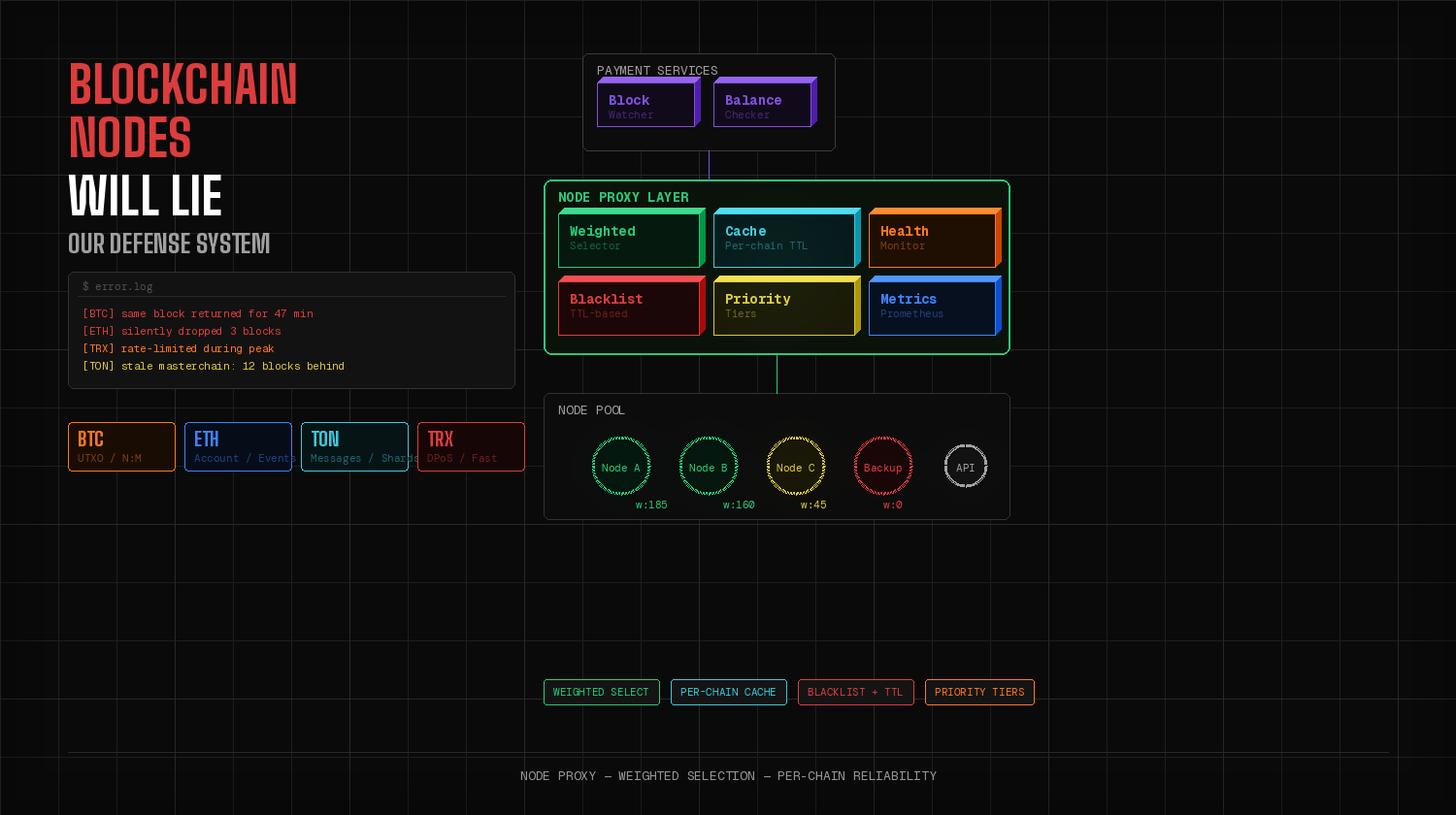Image resolution: width=1456 pixels, height=815 pixels.
Task: Select the Node A circle
Action: [621, 467]
